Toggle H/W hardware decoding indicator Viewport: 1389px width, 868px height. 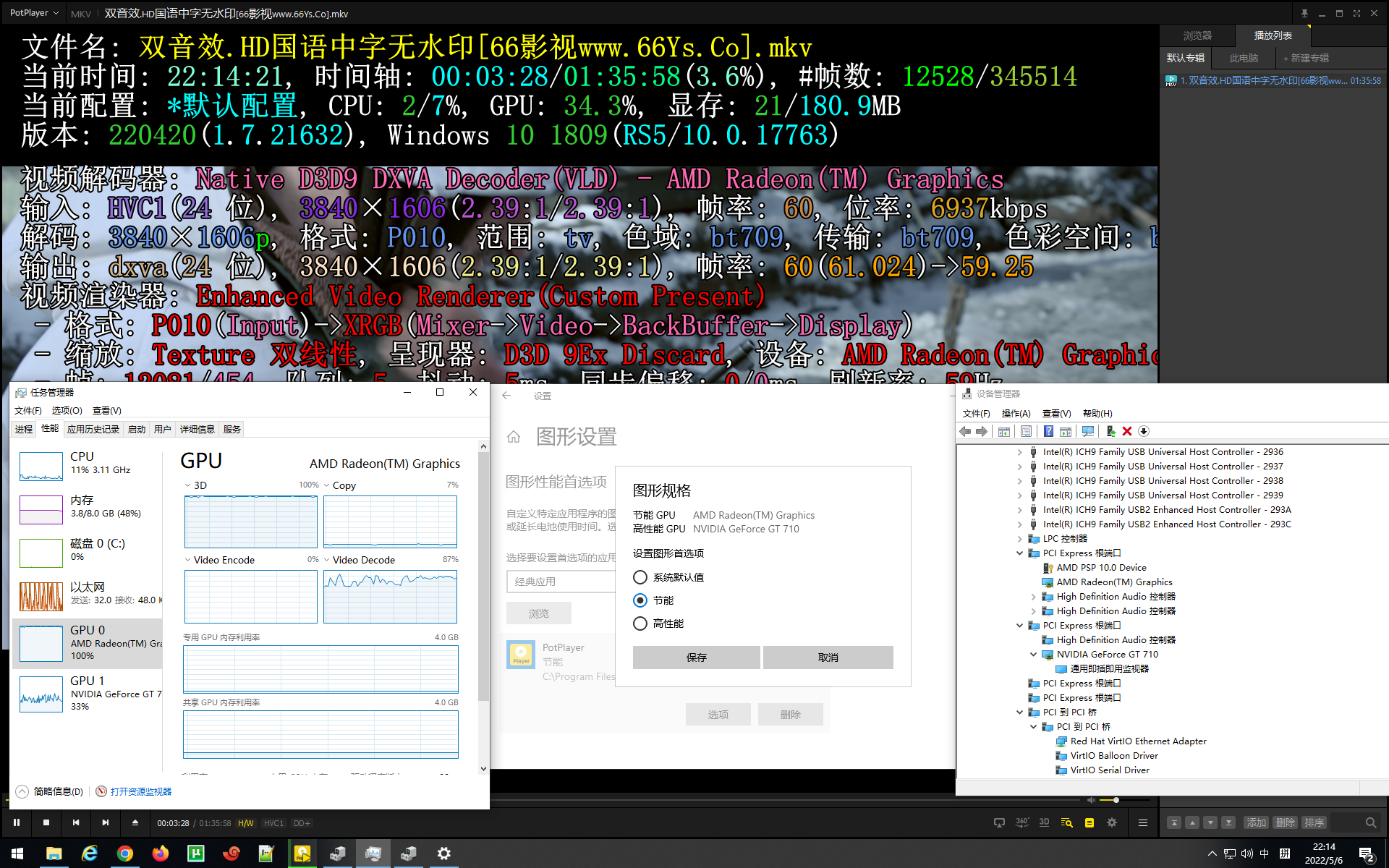(x=246, y=823)
